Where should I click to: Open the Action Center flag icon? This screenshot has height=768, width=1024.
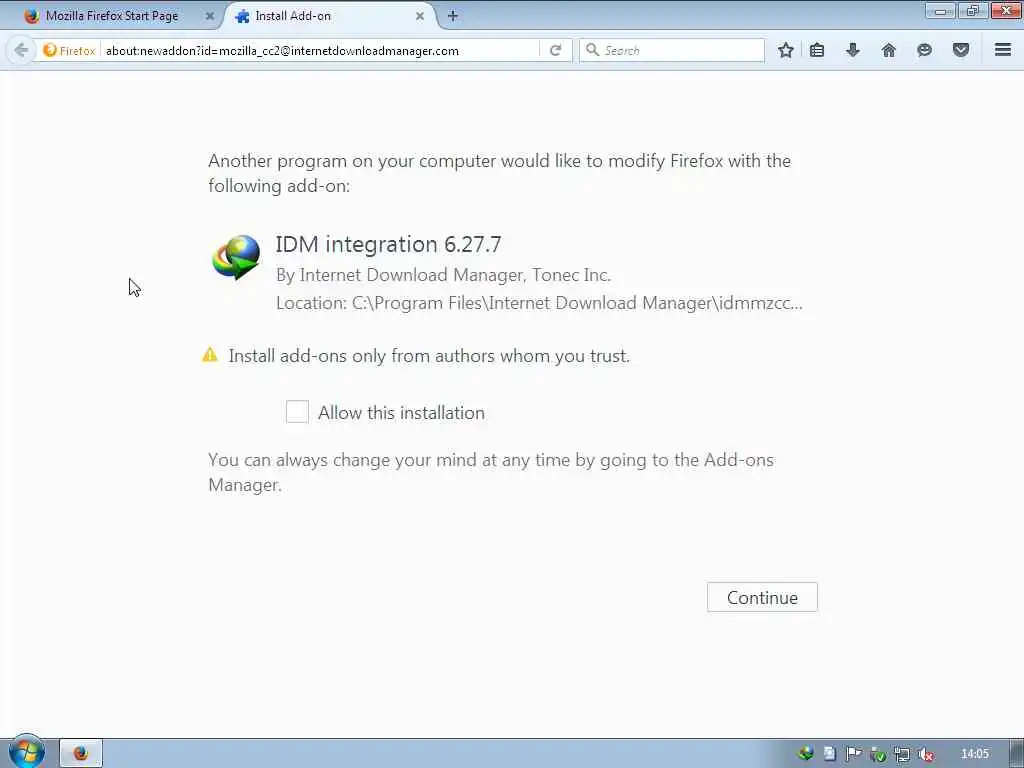pos(853,754)
